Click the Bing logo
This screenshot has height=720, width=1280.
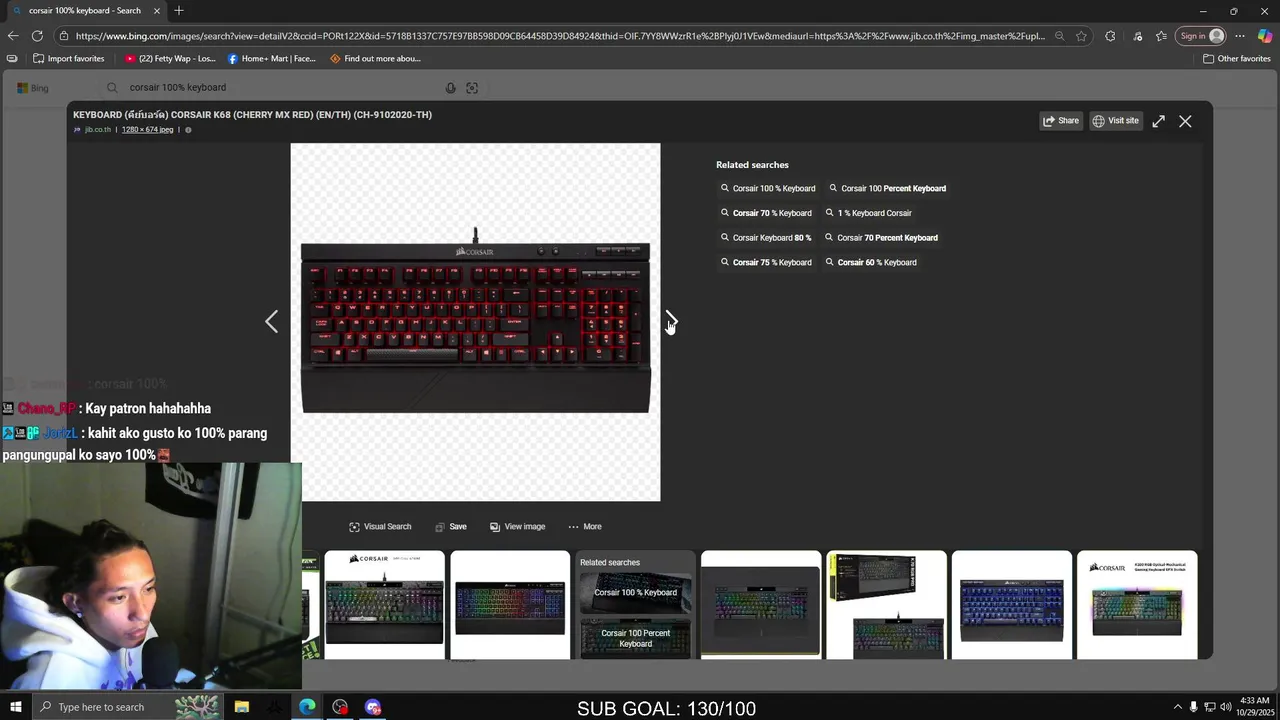33,88
